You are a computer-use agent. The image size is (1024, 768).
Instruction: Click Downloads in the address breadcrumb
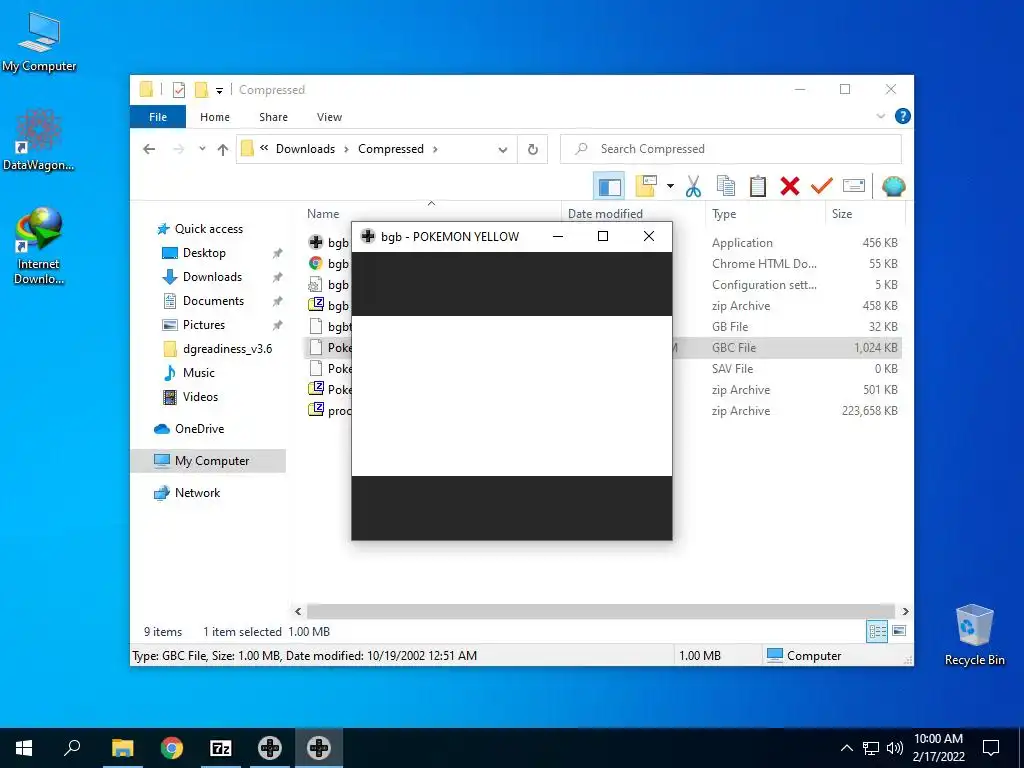point(305,149)
